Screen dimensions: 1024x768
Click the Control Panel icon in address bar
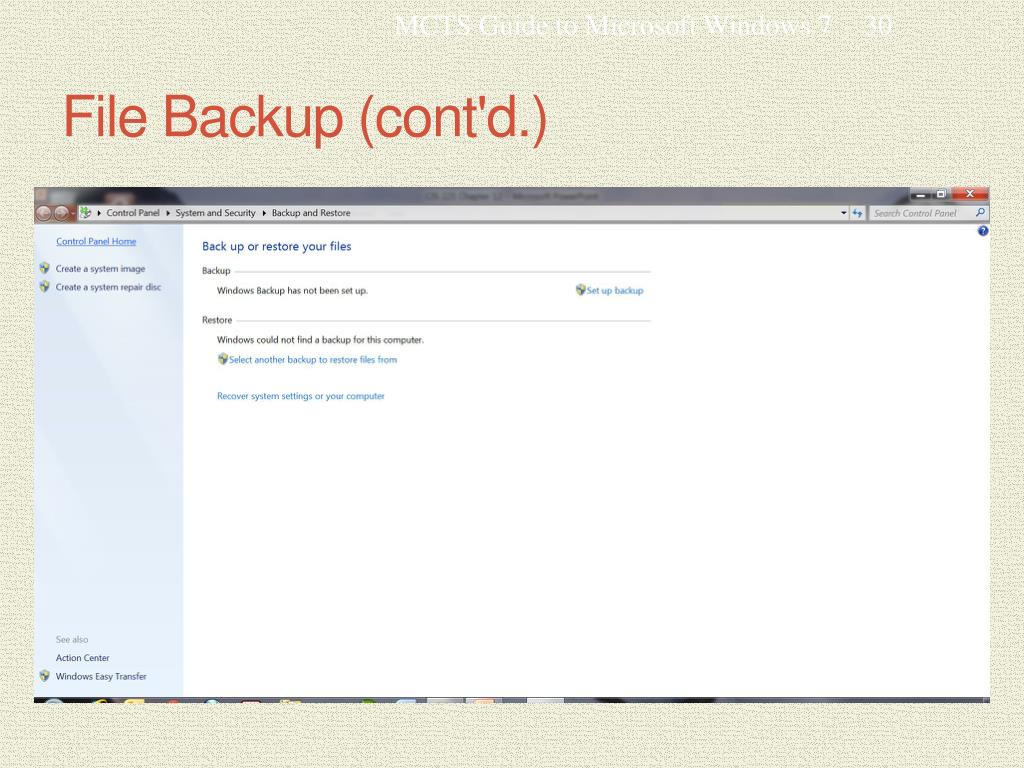(x=86, y=213)
